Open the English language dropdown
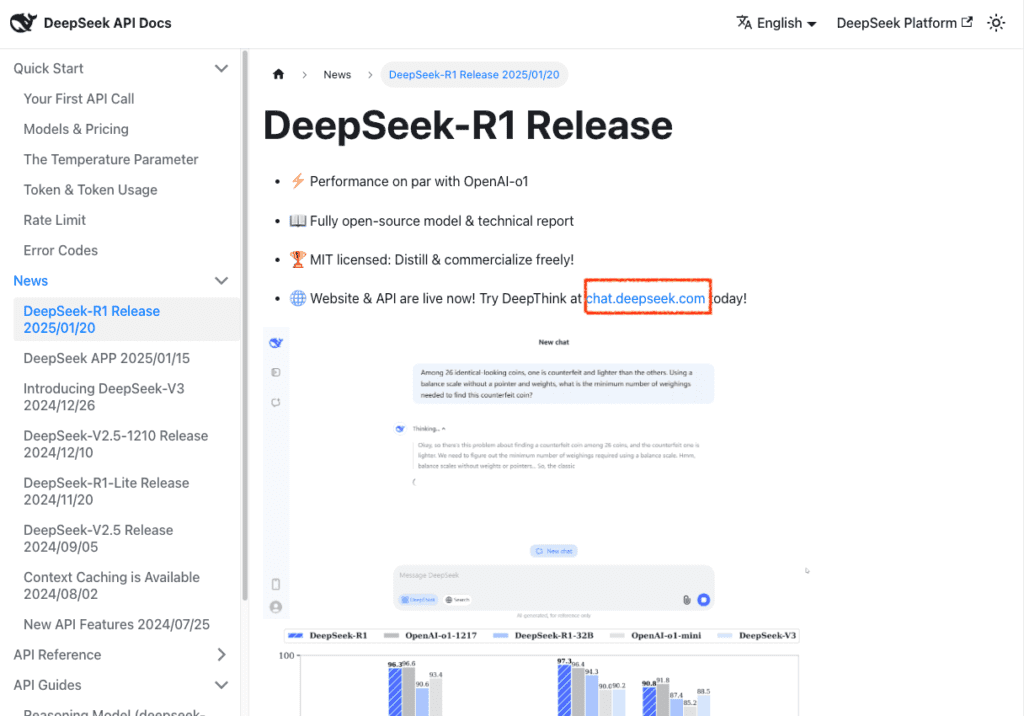 (x=777, y=23)
